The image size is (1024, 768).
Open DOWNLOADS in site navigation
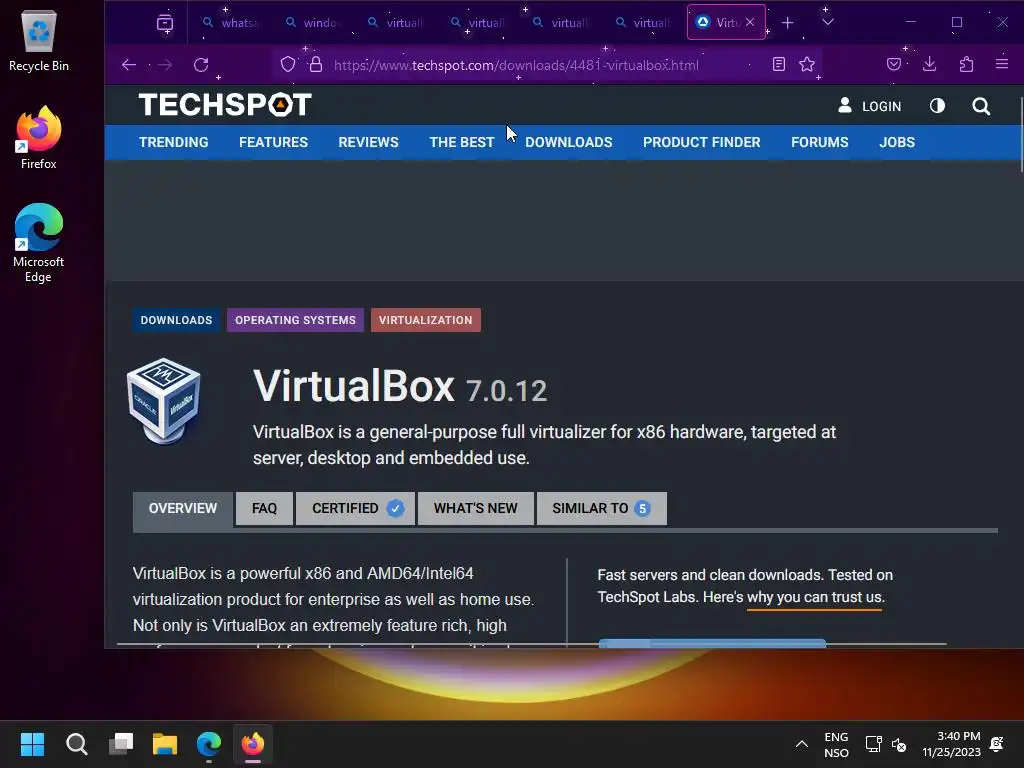pyautogui.click(x=569, y=142)
